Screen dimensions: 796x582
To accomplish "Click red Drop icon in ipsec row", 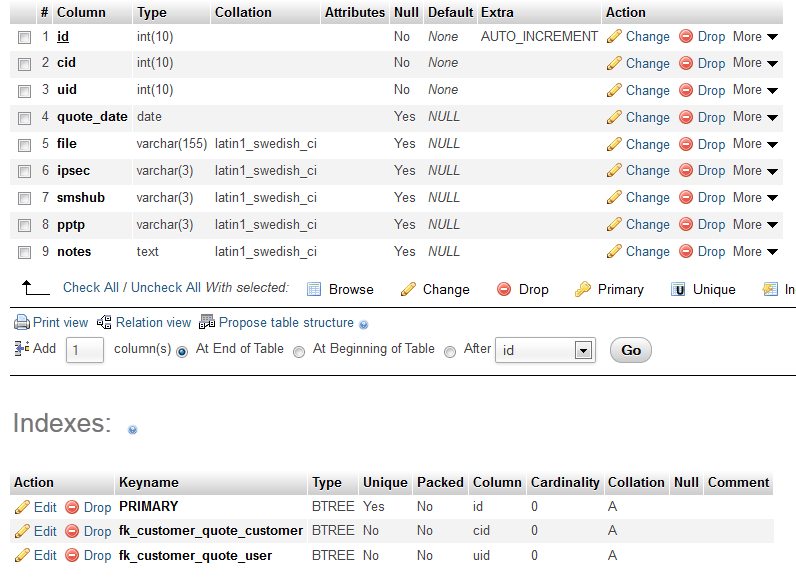I will point(686,170).
